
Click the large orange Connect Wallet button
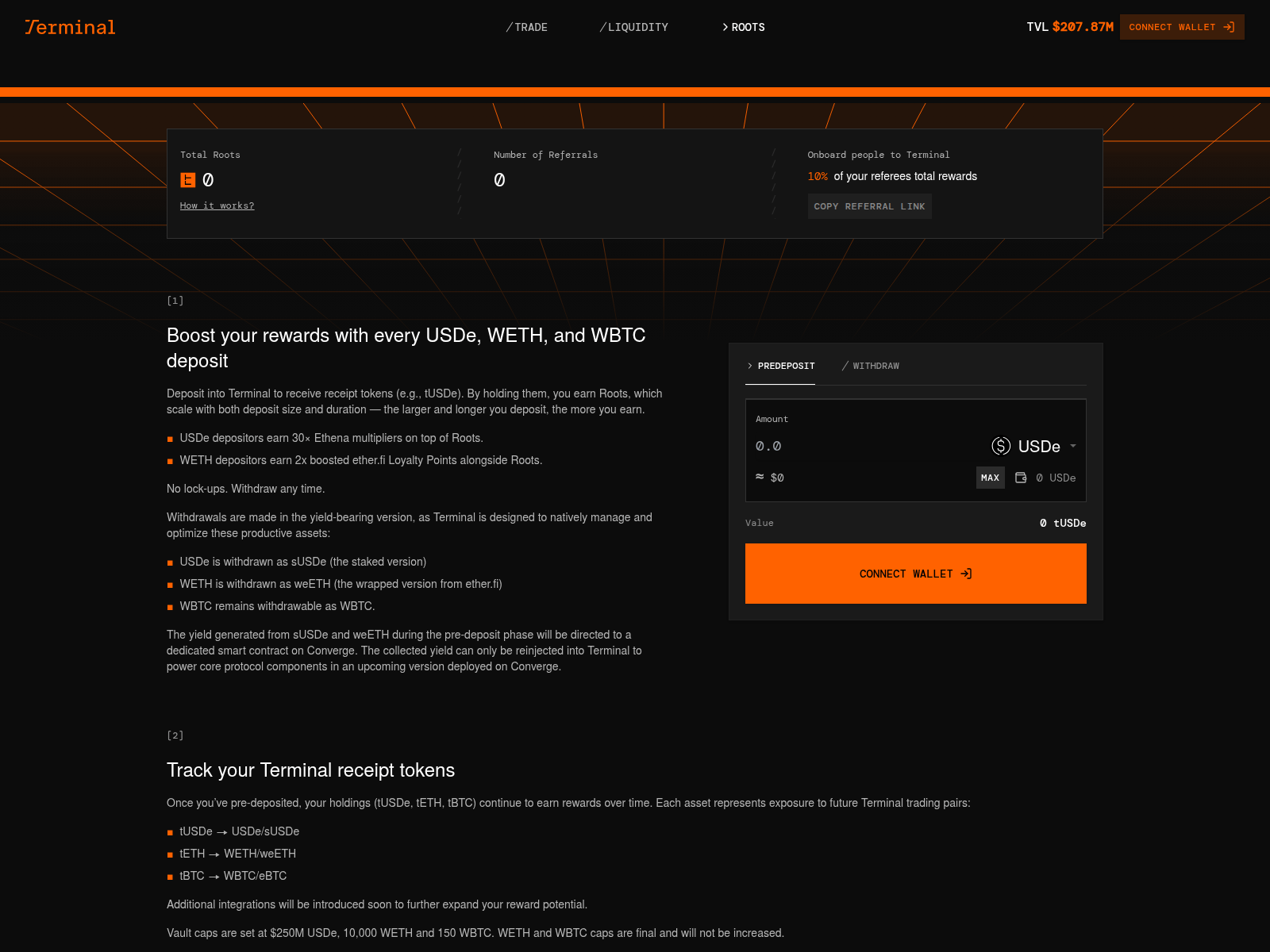(x=916, y=574)
